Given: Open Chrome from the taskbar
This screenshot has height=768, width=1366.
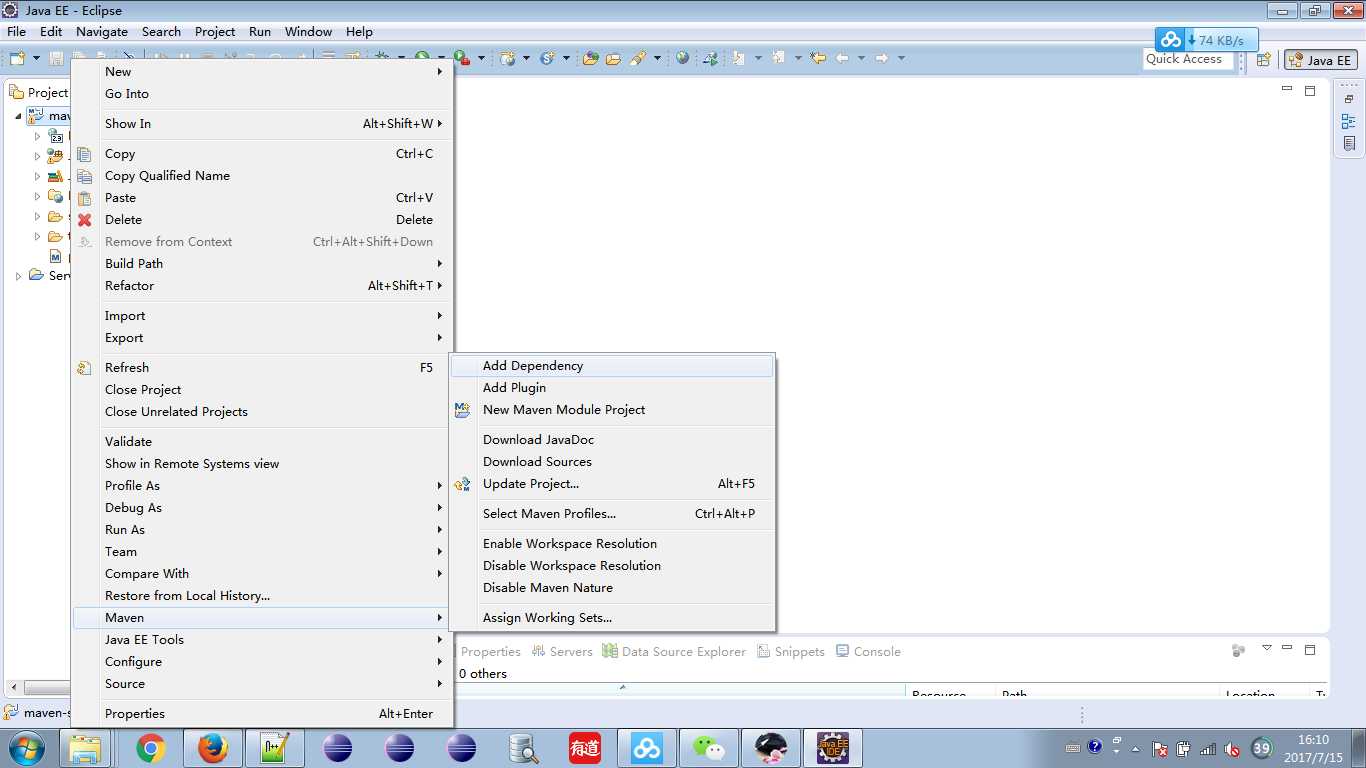Looking at the screenshot, I should (x=151, y=748).
